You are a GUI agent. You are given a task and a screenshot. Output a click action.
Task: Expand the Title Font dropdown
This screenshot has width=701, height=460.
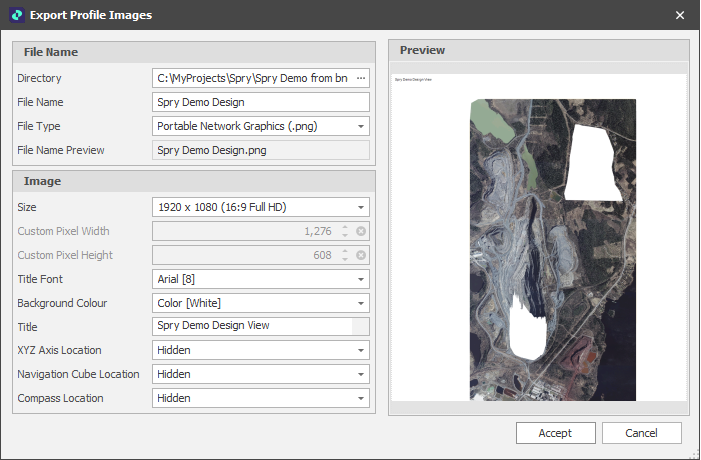pyautogui.click(x=360, y=279)
